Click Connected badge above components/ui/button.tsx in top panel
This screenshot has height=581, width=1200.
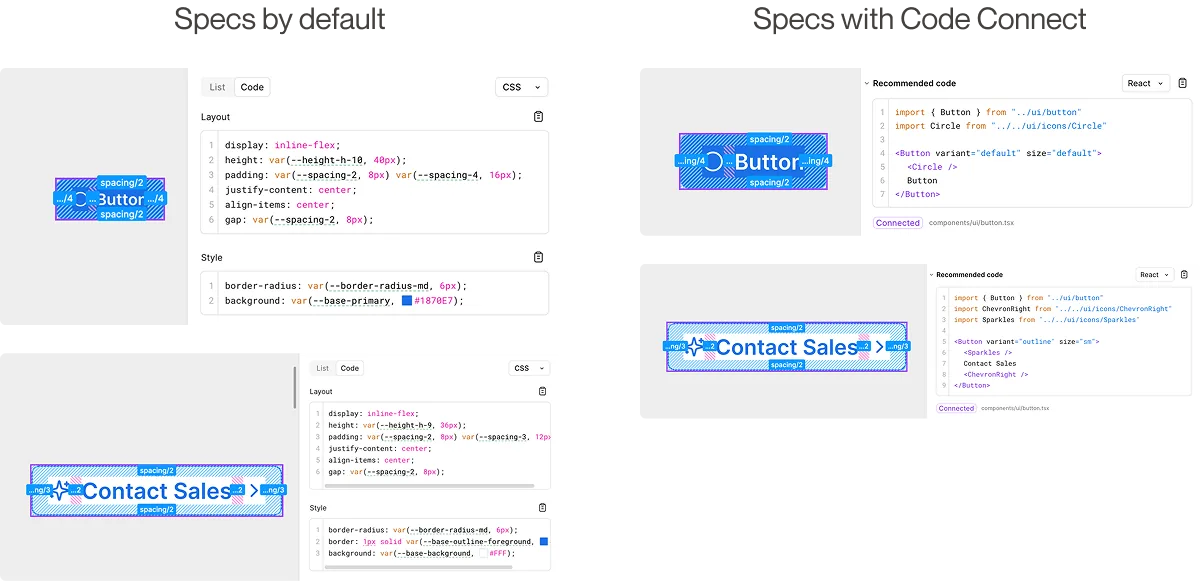898,223
